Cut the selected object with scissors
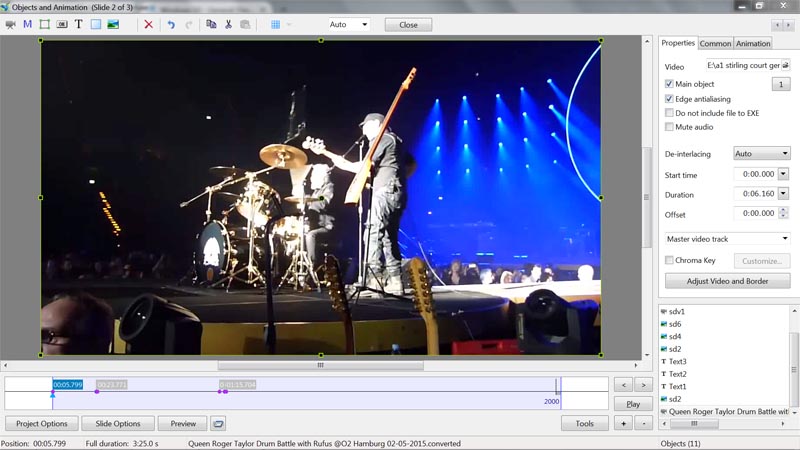800x450 pixels. click(x=228, y=24)
